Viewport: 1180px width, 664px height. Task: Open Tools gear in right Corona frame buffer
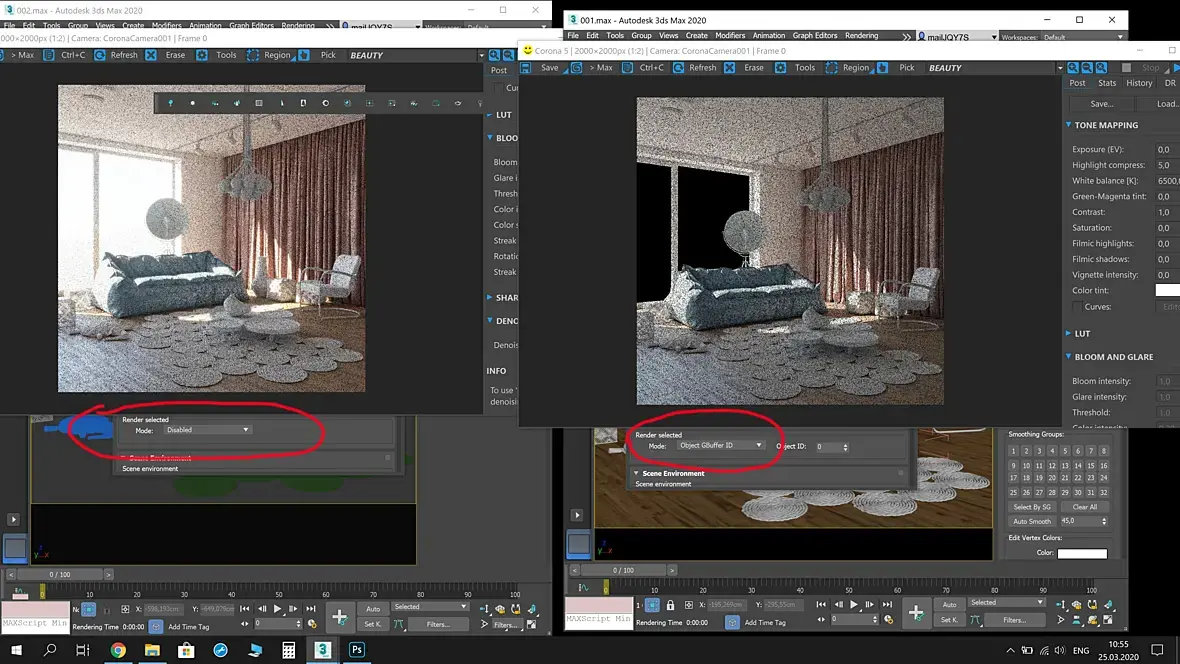(780, 68)
